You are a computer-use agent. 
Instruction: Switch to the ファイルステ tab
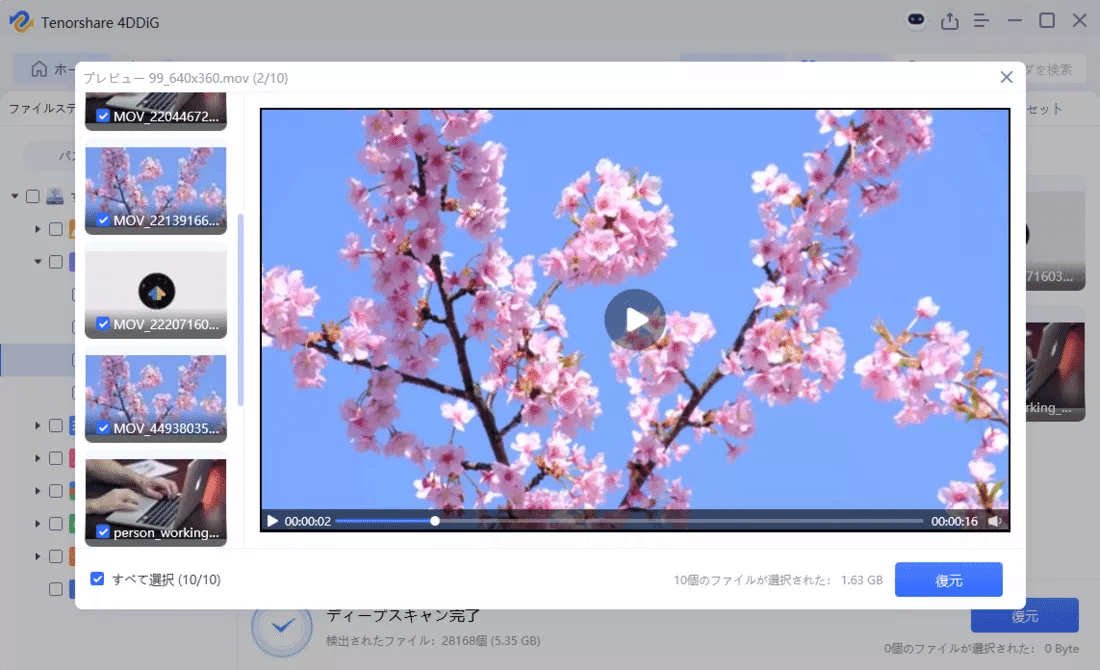38,109
